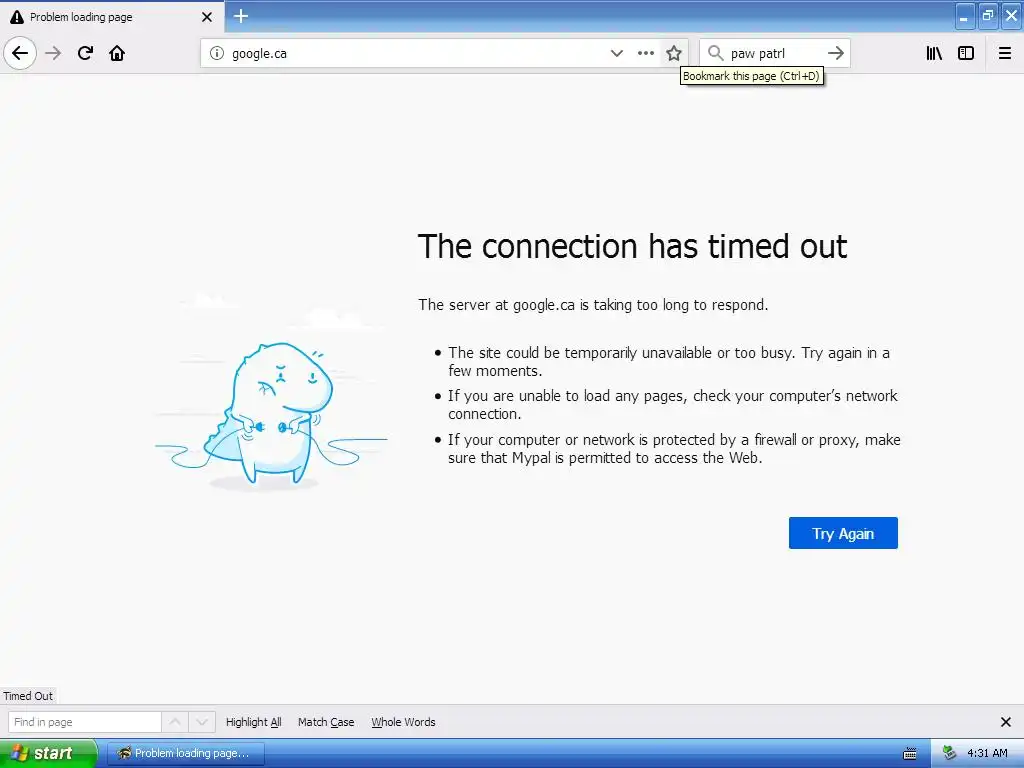This screenshot has height=768, width=1024.
Task: Open the home page
Action: click(x=117, y=53)
